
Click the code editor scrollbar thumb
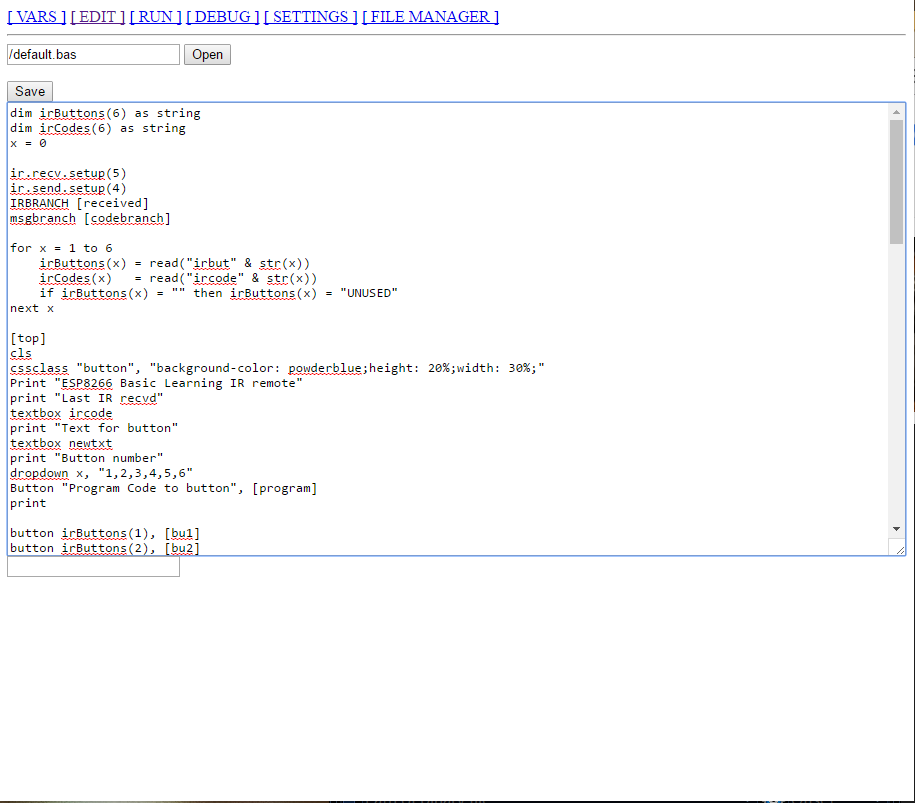896,181
